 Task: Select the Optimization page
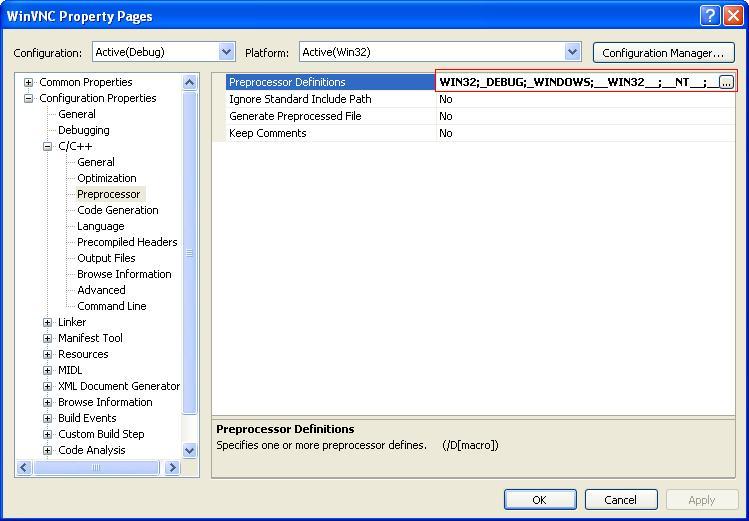107,178
